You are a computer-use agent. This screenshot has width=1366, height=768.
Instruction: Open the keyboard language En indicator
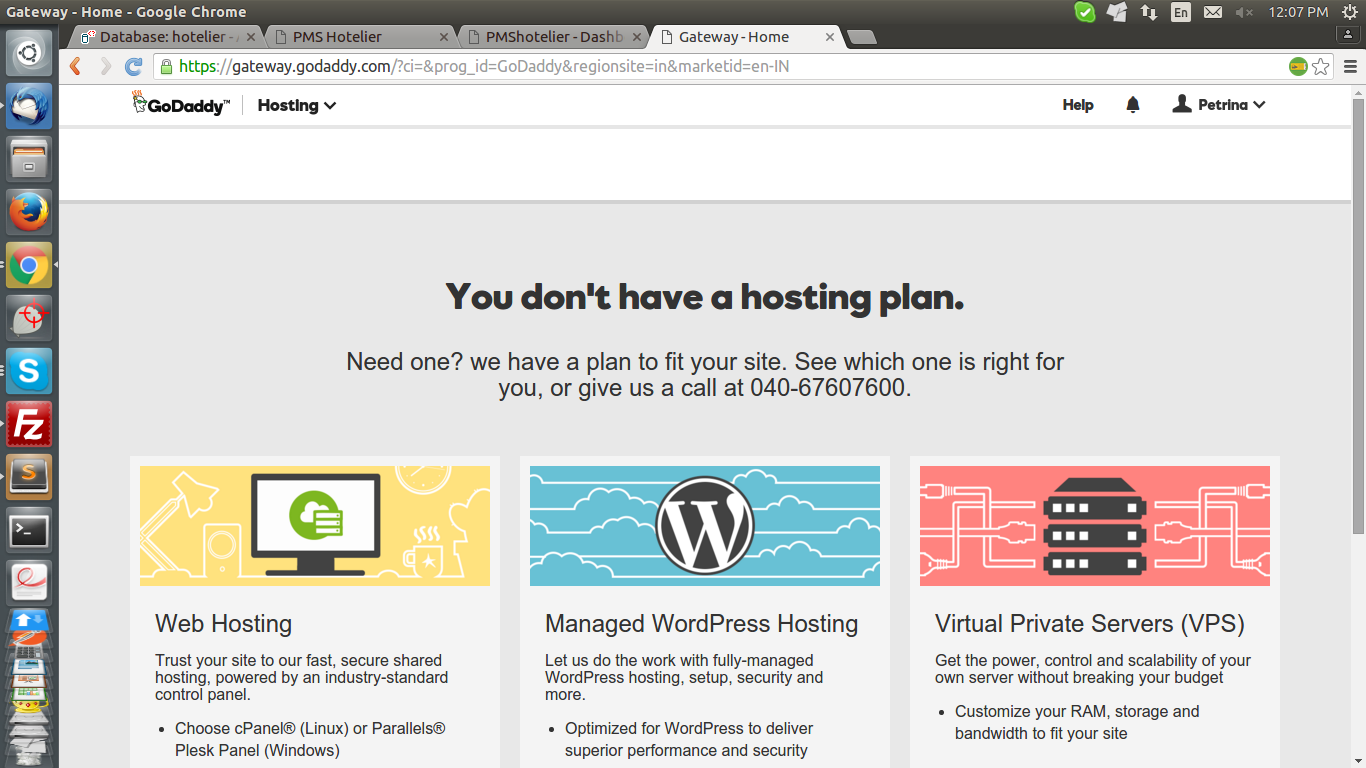coord(1181,12)
